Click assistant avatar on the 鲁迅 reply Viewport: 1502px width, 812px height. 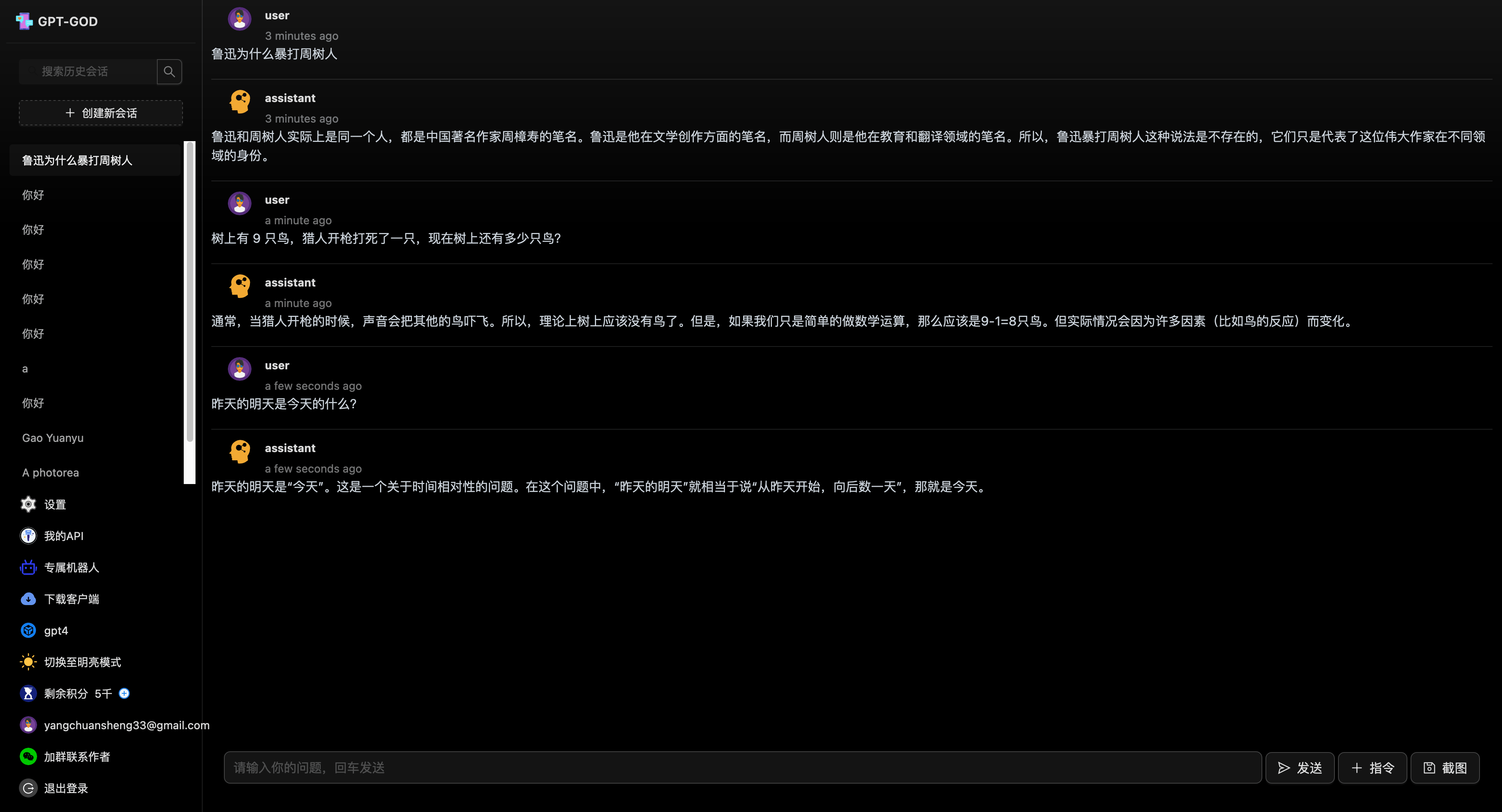[239, 101]
